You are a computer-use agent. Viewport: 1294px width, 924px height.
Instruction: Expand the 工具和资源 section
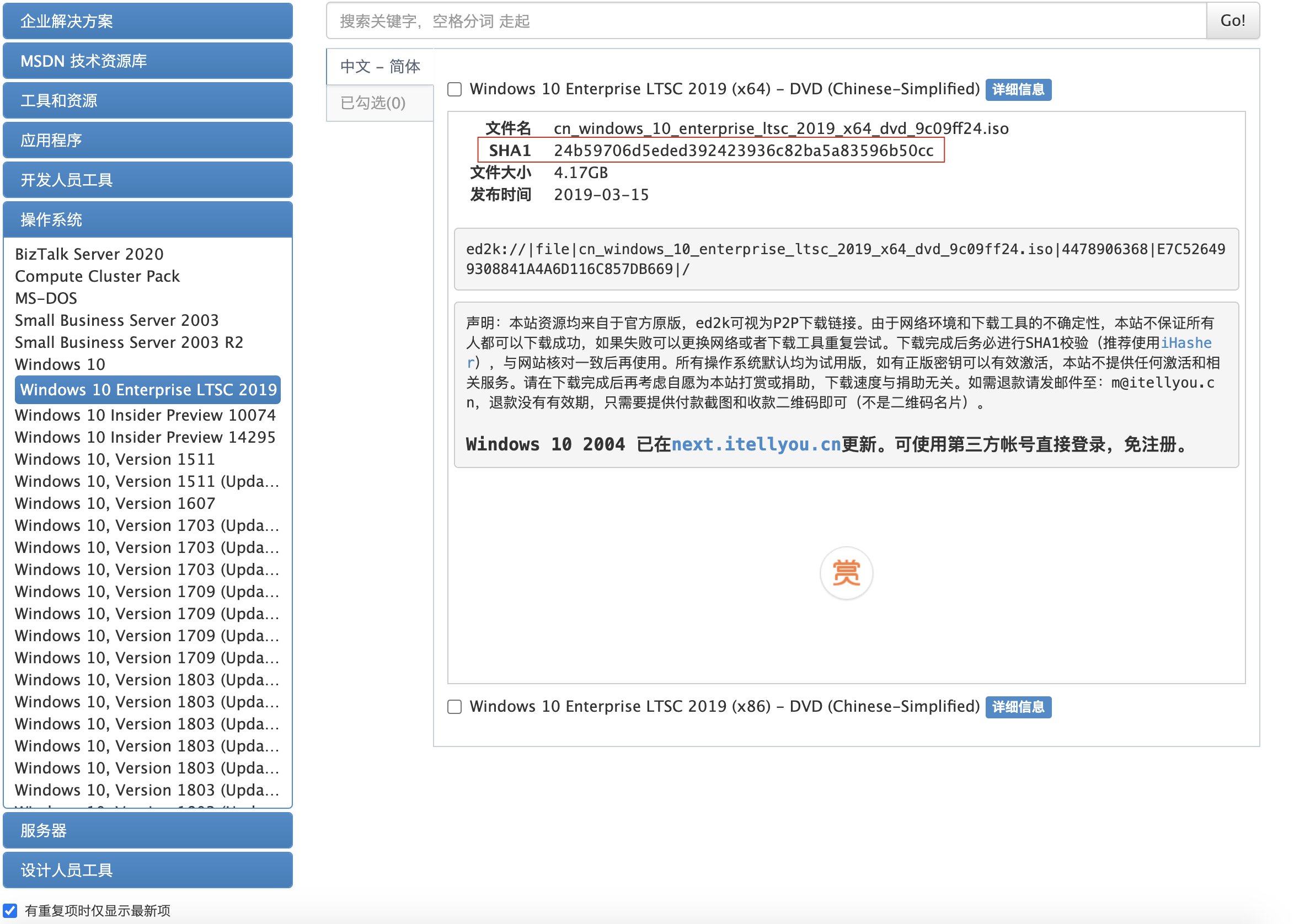click(x=147, y=101)
